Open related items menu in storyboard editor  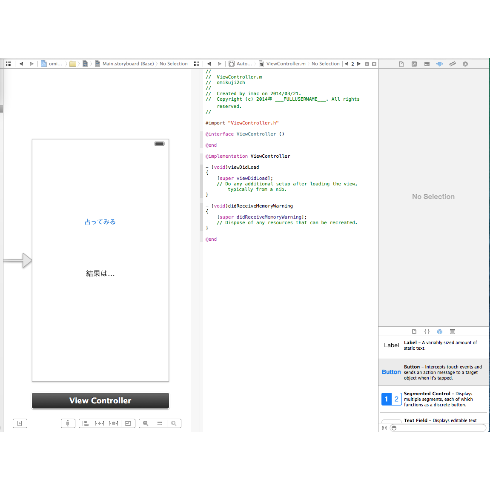[x=8, y=64]
